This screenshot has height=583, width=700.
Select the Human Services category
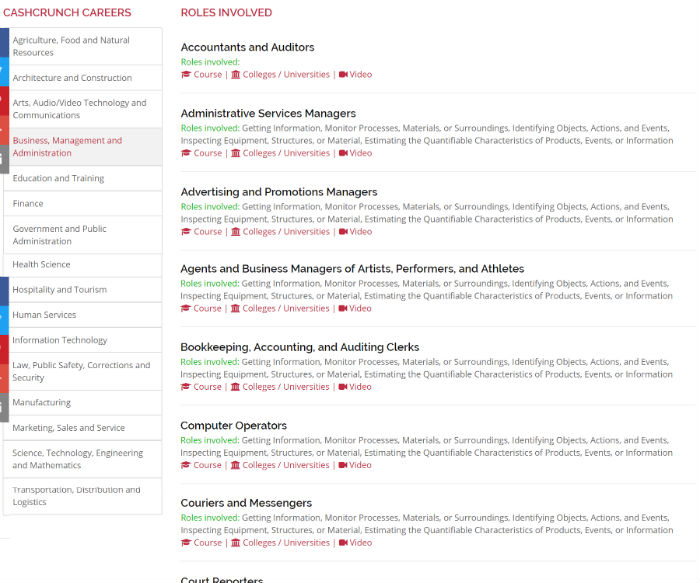pyautogui.click(x=83, y=315)
